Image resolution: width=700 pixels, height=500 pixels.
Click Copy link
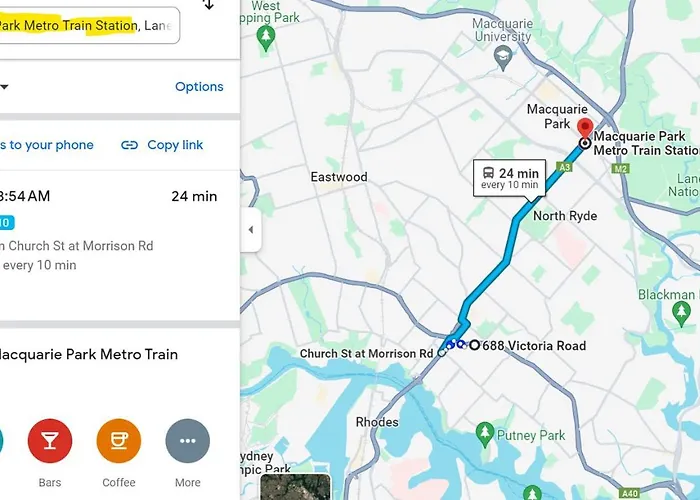pos(175,145)
